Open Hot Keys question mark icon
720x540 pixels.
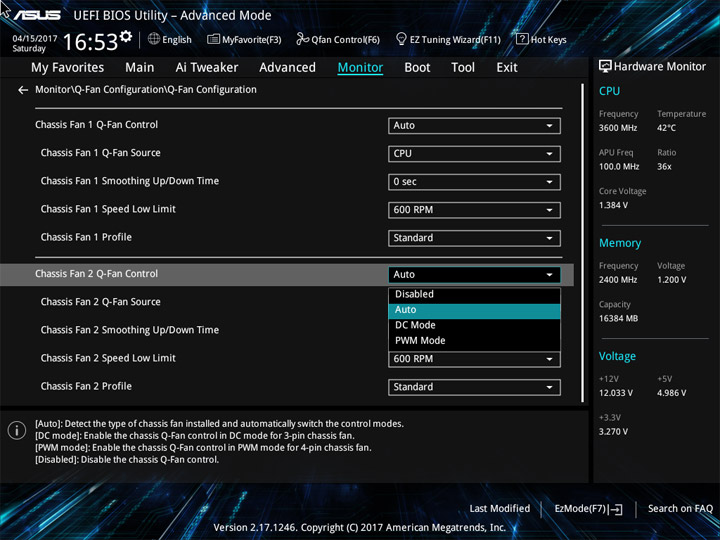(522, 39)
